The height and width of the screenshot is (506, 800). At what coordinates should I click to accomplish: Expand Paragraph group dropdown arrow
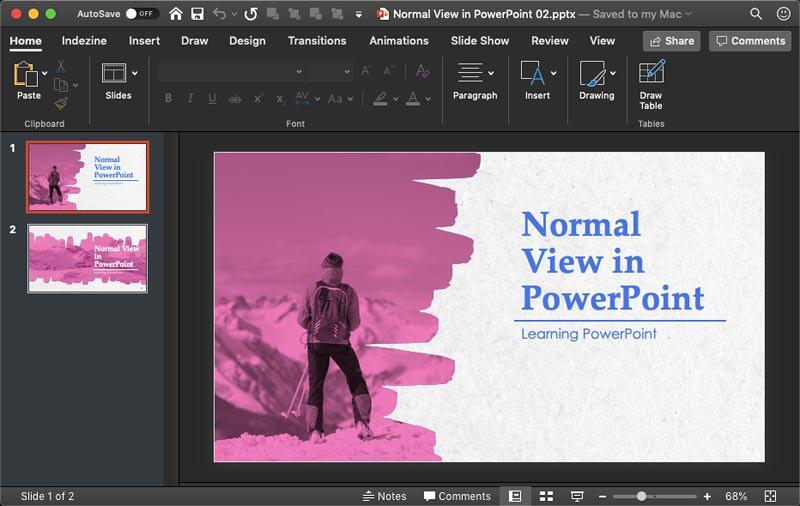491,73
